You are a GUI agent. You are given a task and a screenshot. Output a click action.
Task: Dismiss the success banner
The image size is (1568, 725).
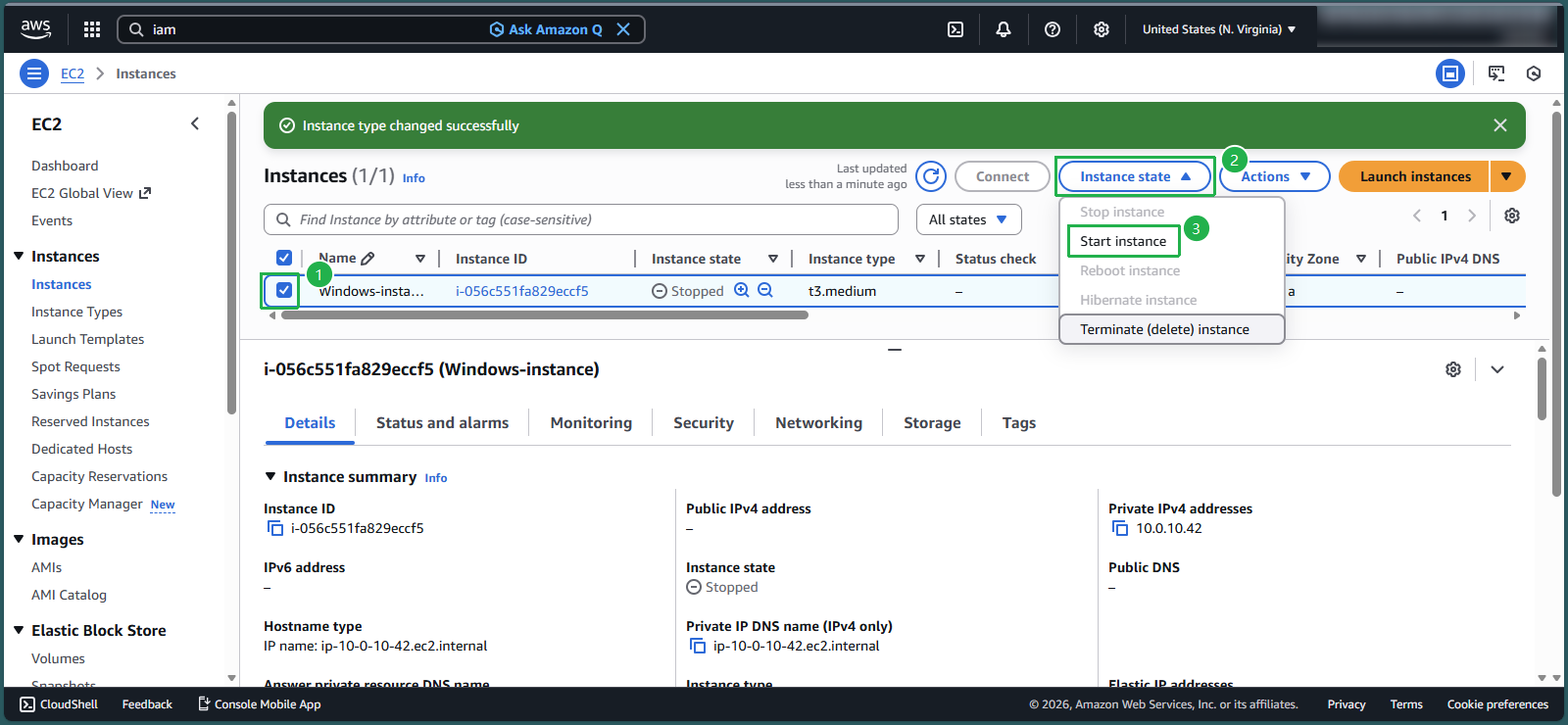tap(1500, 125)
